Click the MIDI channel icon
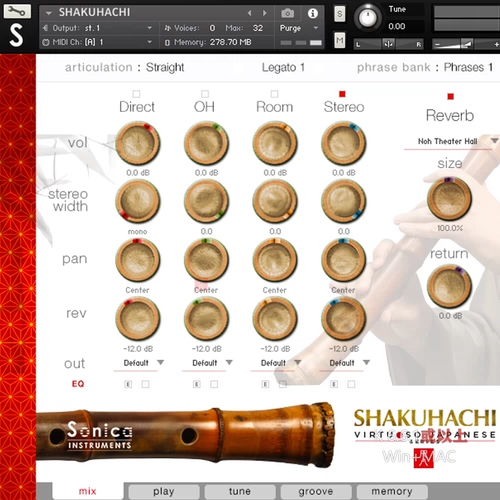 point(46,42)
